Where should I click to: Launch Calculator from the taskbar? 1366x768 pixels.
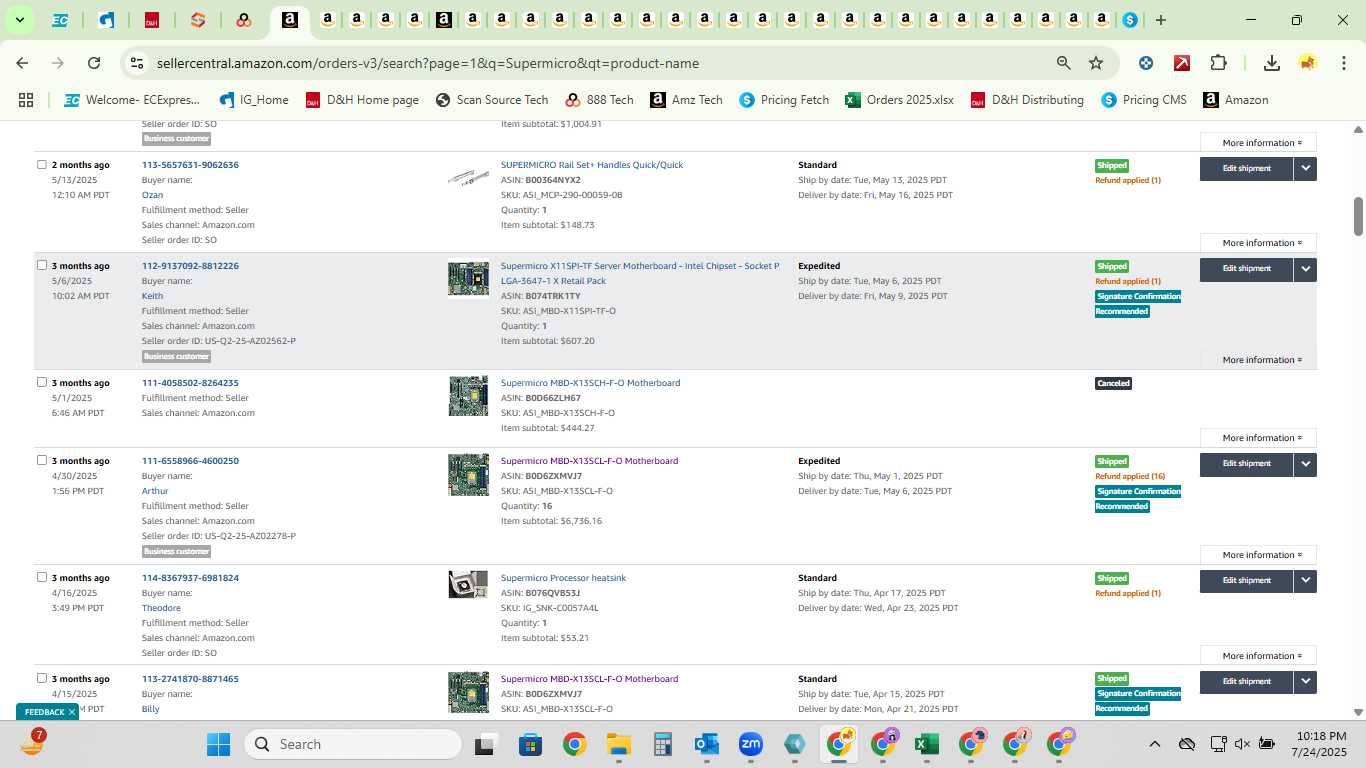coord(662,744)
